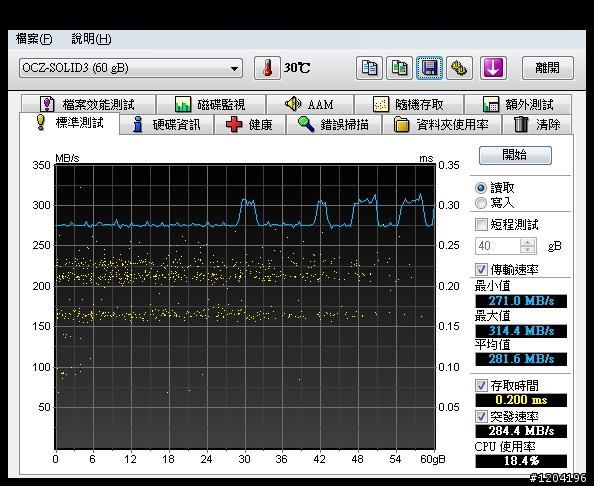This screenshot has height=486, width=594.
Task: Switch to 磁碟監視 tab
Action: (211, 104)
